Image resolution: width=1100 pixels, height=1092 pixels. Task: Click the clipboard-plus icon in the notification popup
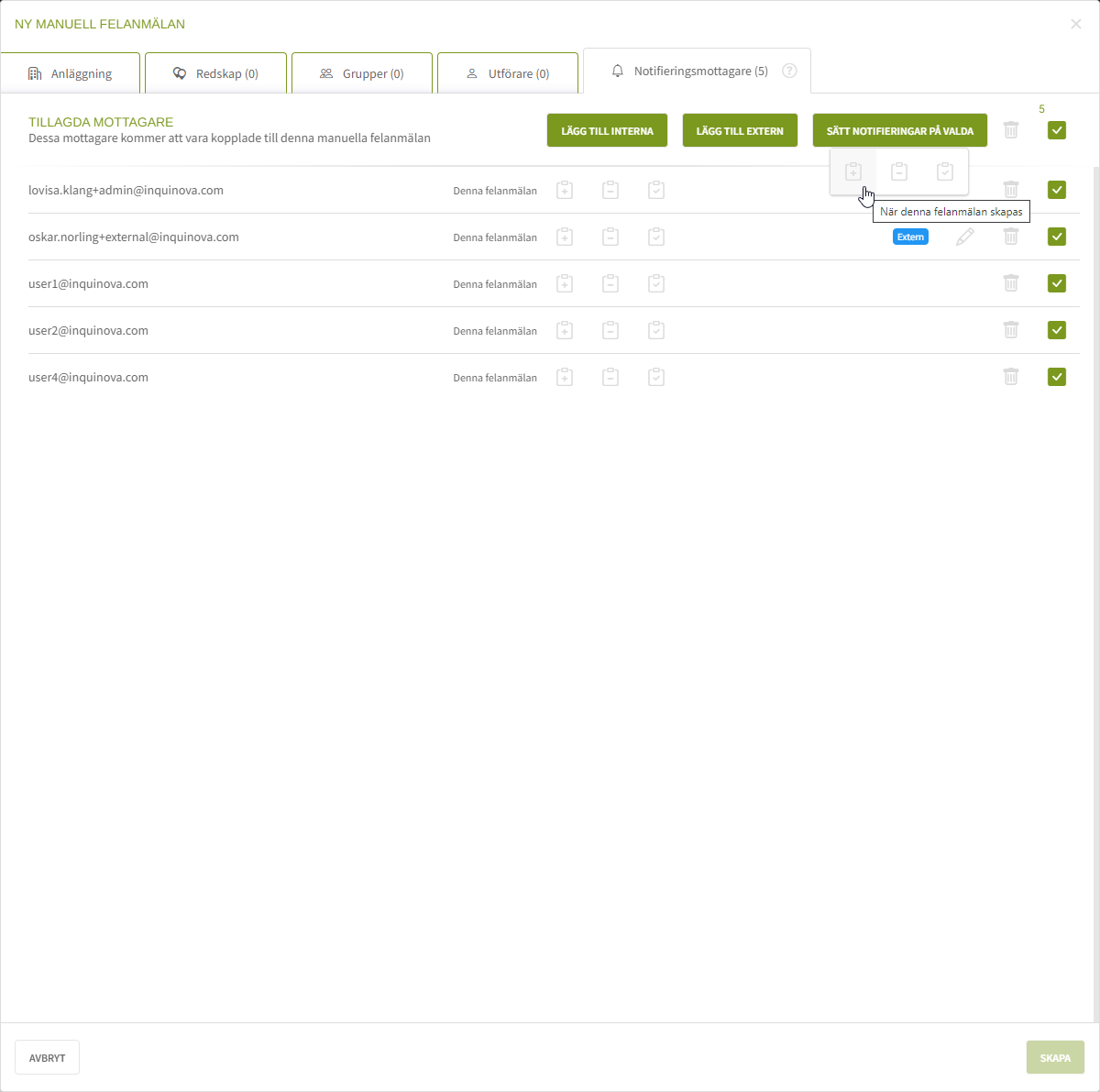coord(853,171)
